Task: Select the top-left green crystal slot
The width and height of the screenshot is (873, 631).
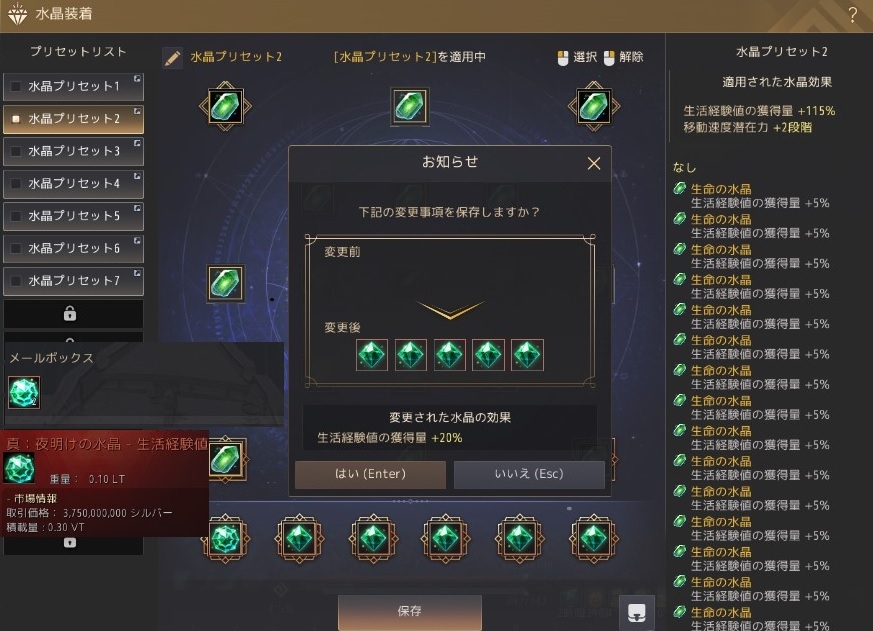Action: pyautogui.click(x=225, y=106)
